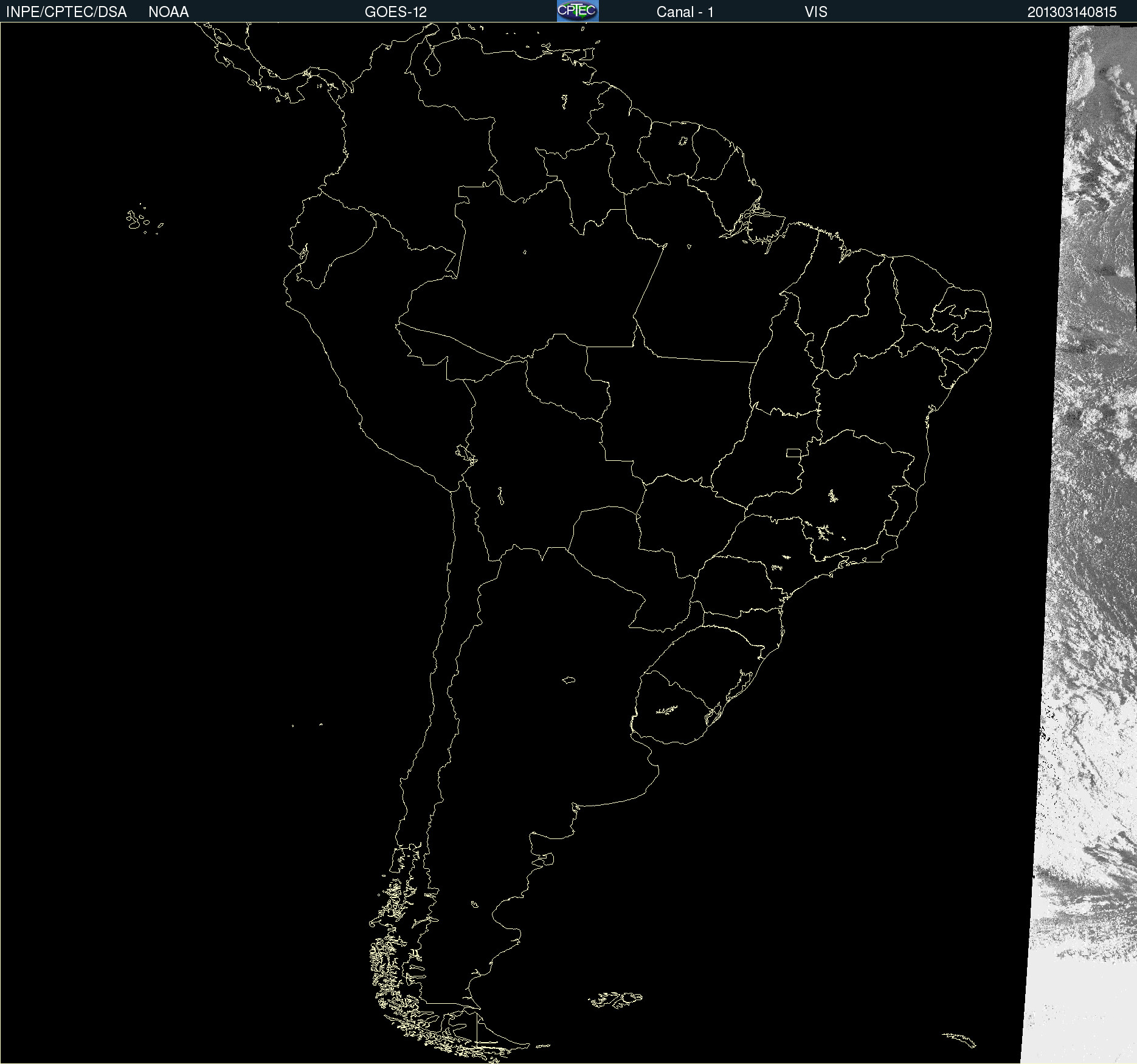Click the 201303140815 timestamp
Screen dimensions: 1137x1064
pos(1072,12)
